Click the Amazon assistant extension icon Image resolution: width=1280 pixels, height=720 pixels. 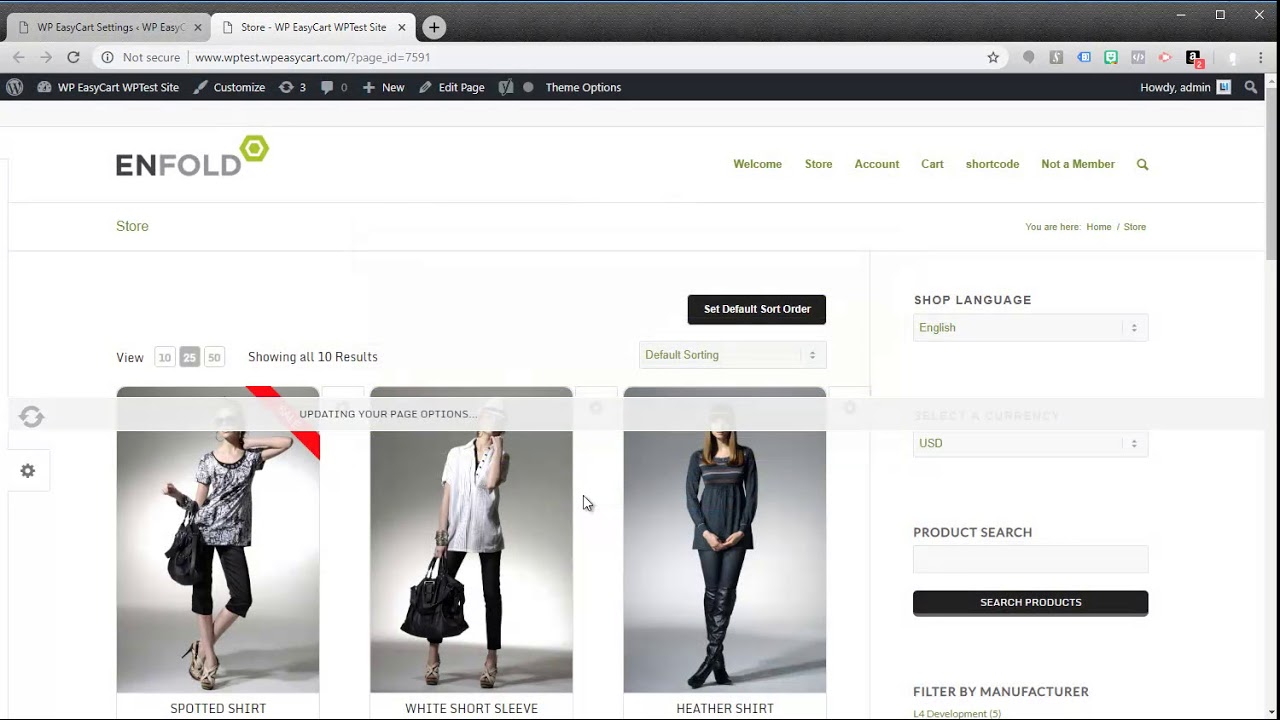[1193, 58]
